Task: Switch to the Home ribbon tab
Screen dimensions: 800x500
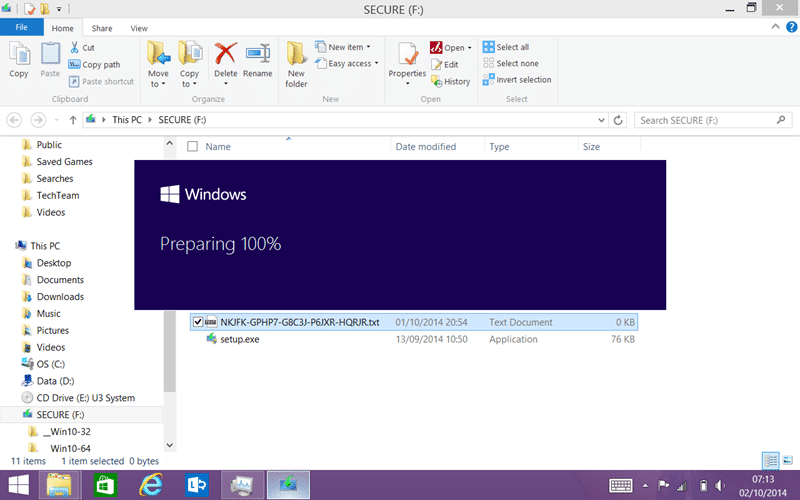Action: [62, 29]
